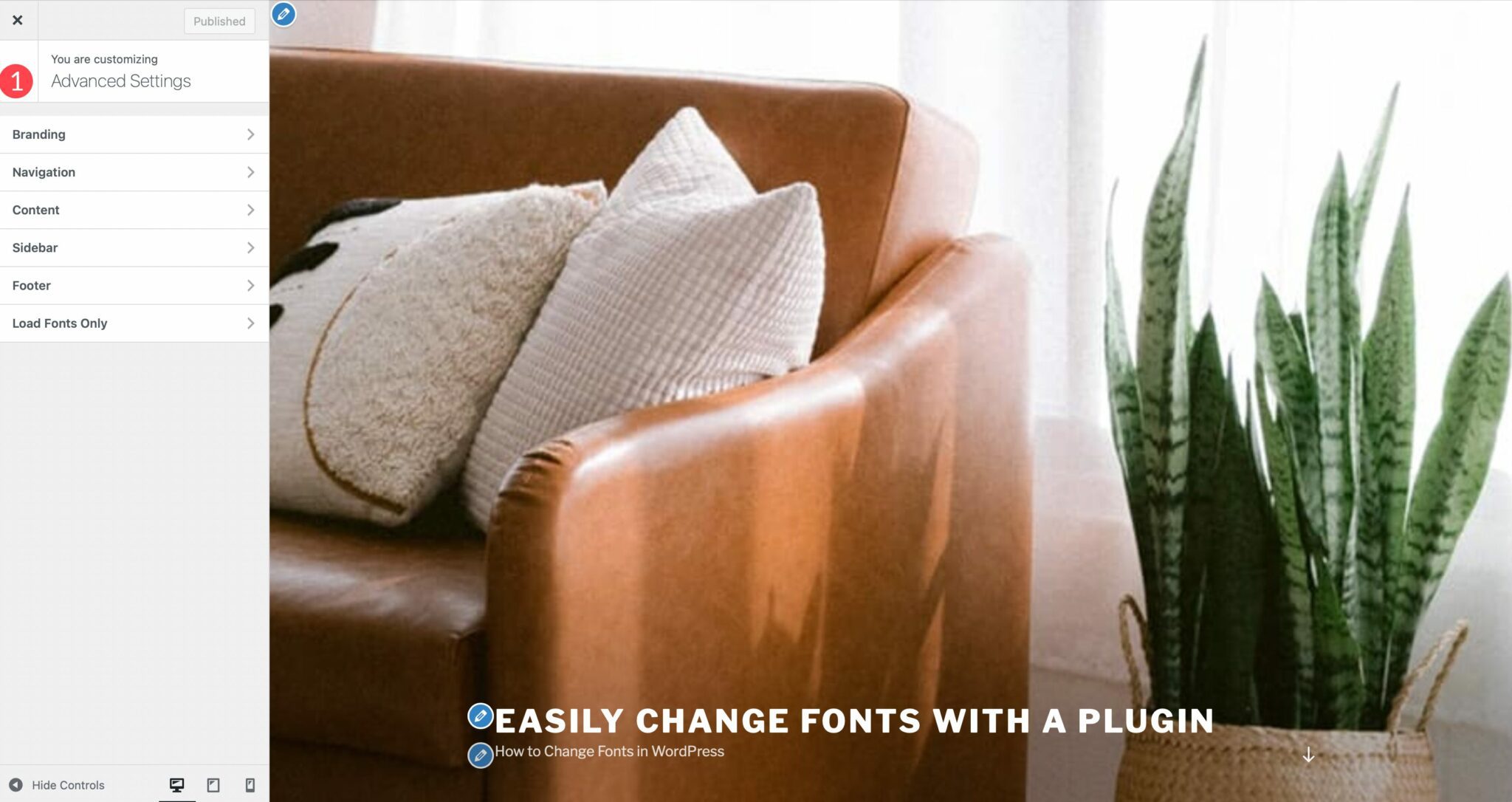
Task: Expand the Load Fonts Only section
Action: click(134, 323)
